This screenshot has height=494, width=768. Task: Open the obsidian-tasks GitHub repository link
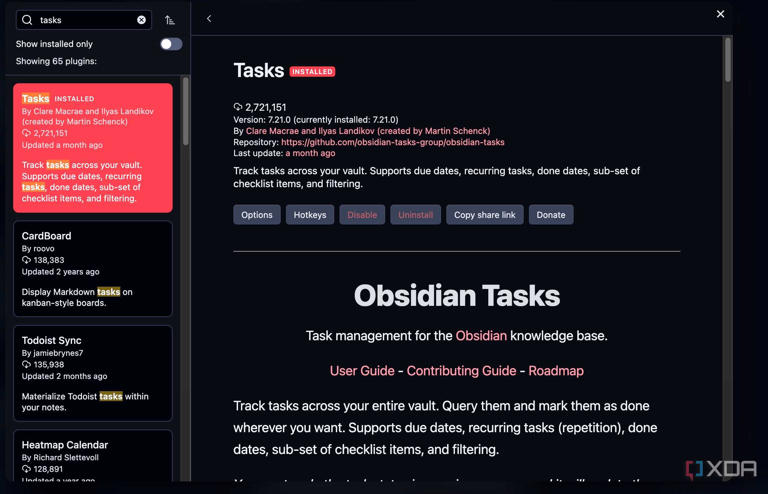[393, 142]
